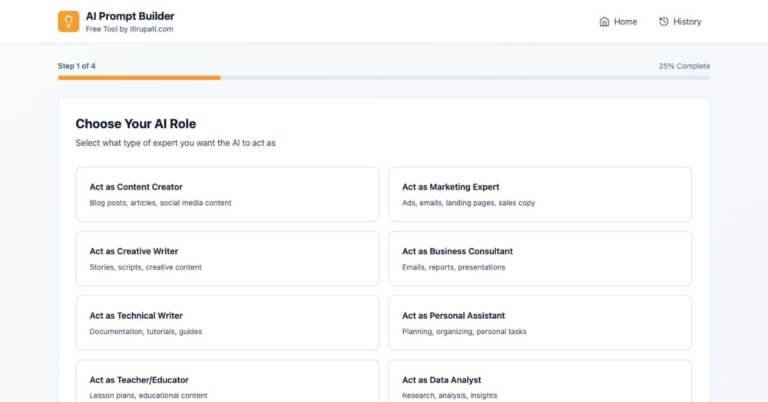Open the Home navigation link
Screen dimensions: 768x402
(x=619, y=22)
